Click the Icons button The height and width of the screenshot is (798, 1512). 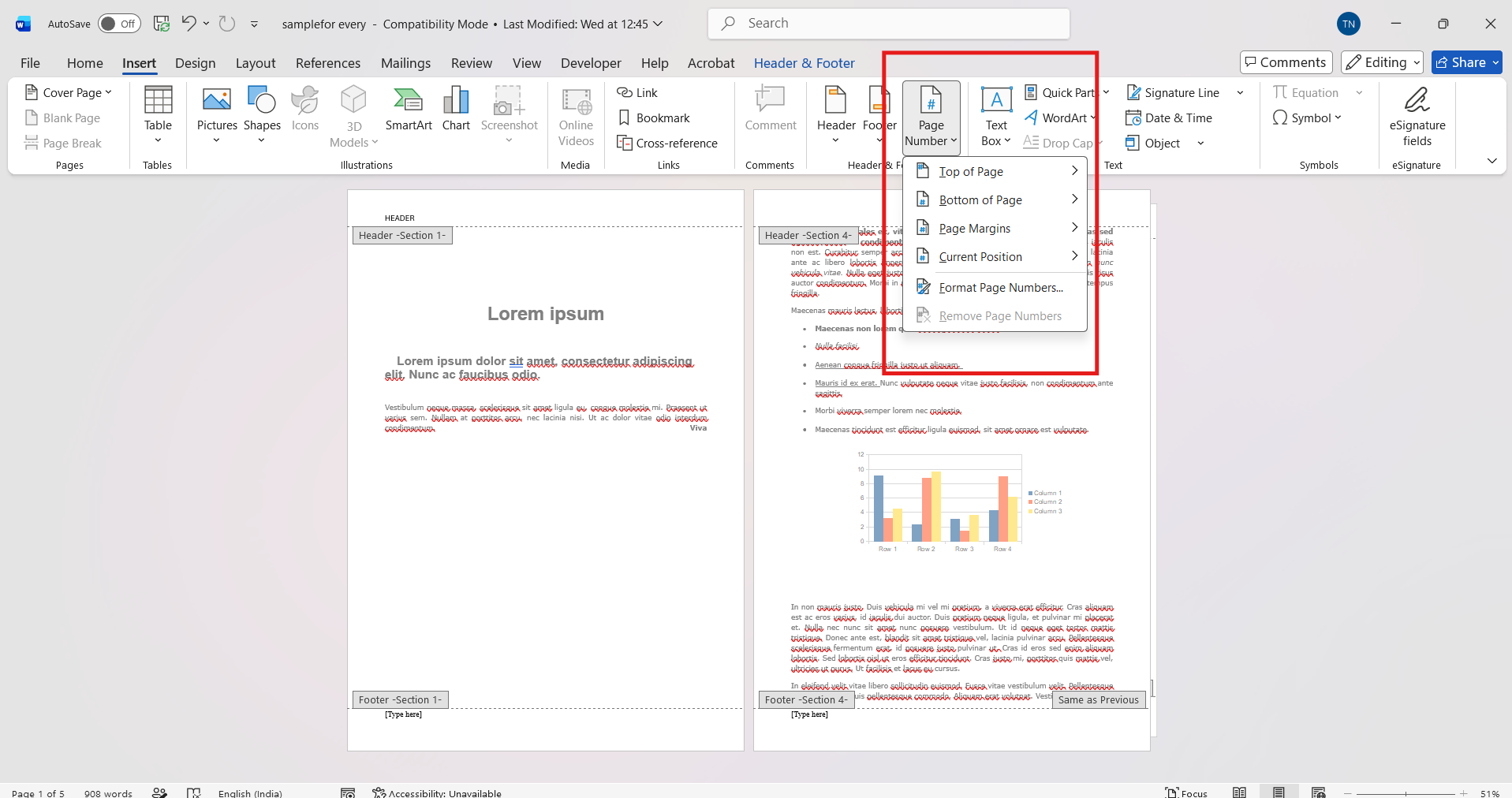[305, 109]
